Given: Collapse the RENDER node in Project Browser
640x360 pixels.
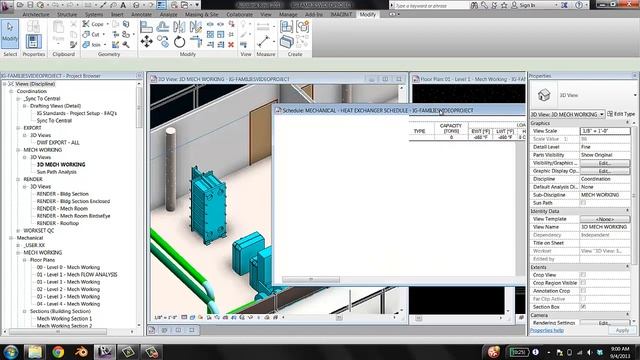Looking at the screenshot, I should (18, 179).
